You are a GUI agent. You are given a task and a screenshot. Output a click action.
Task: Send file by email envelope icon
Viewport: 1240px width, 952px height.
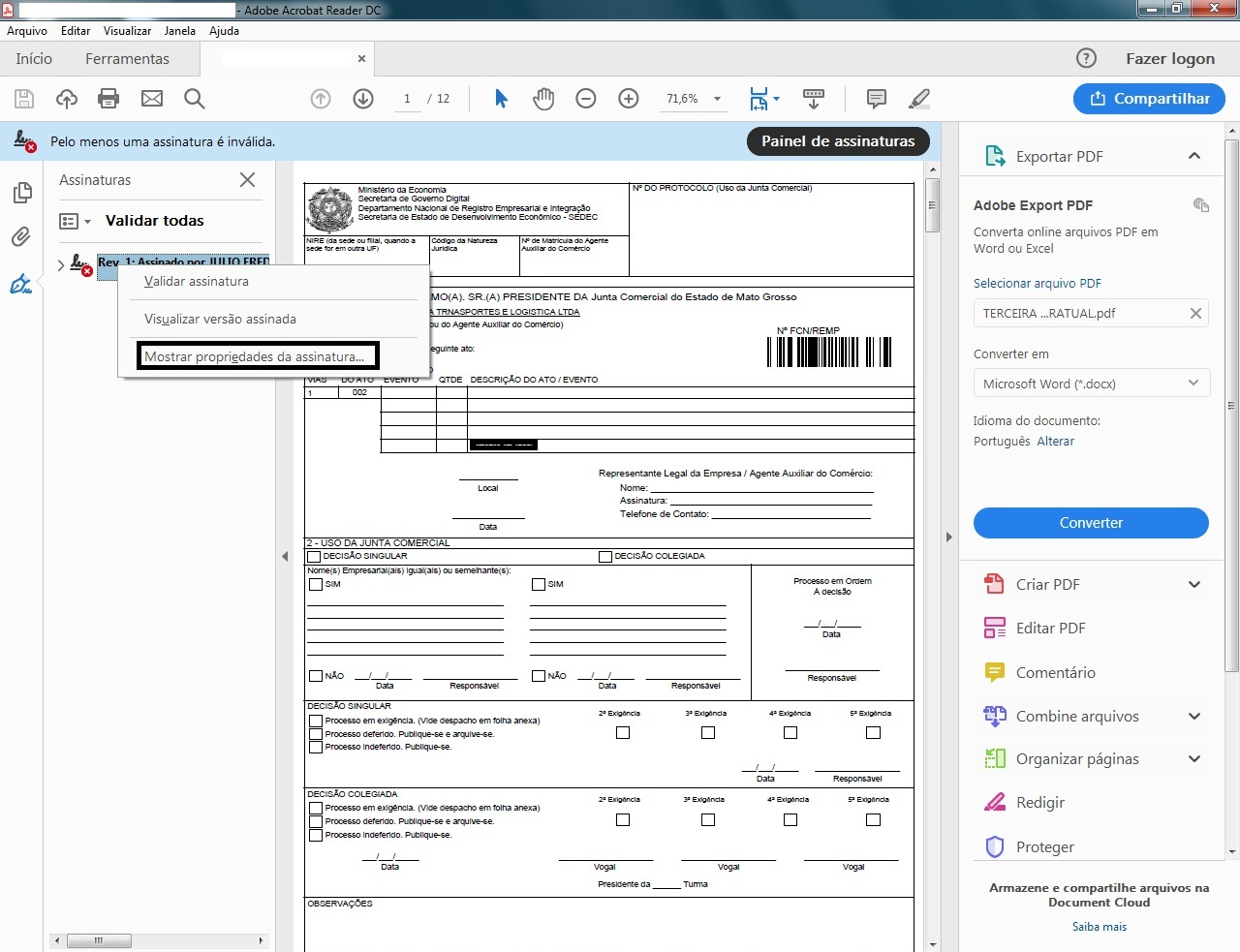[152, 99]
